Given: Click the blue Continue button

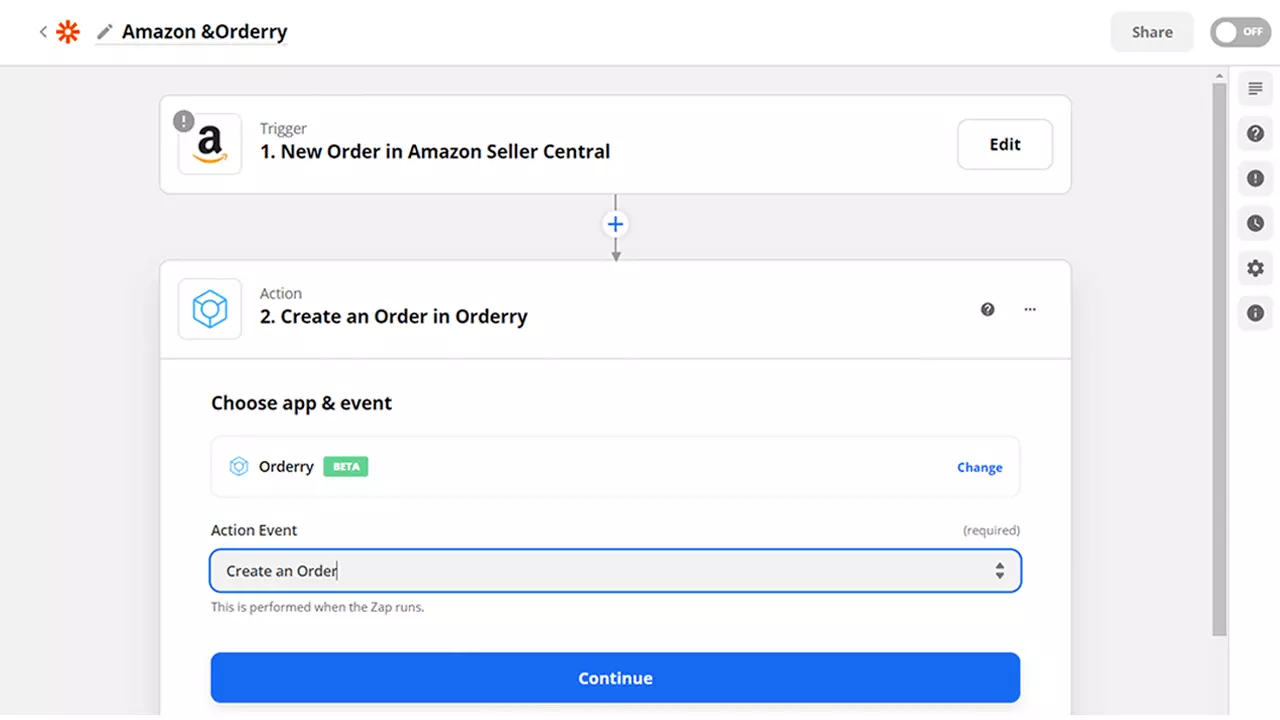Looking at the screenshot, I should (x=615, y=678).
